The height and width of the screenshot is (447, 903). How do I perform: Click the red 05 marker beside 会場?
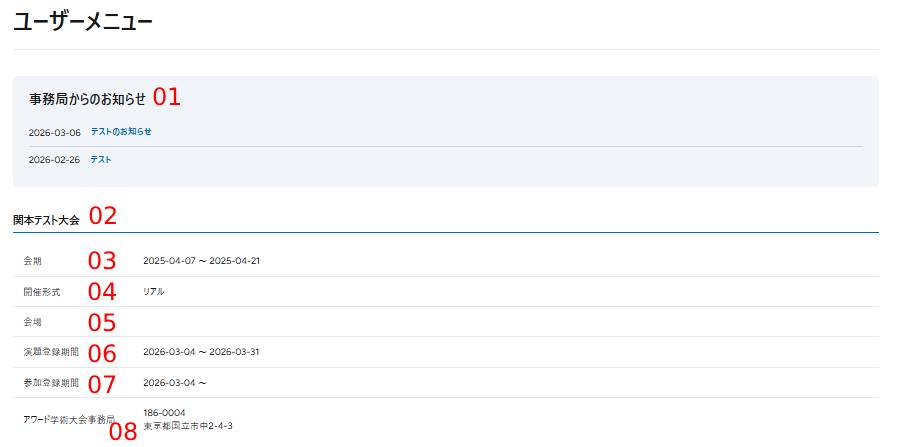(102, 323)
